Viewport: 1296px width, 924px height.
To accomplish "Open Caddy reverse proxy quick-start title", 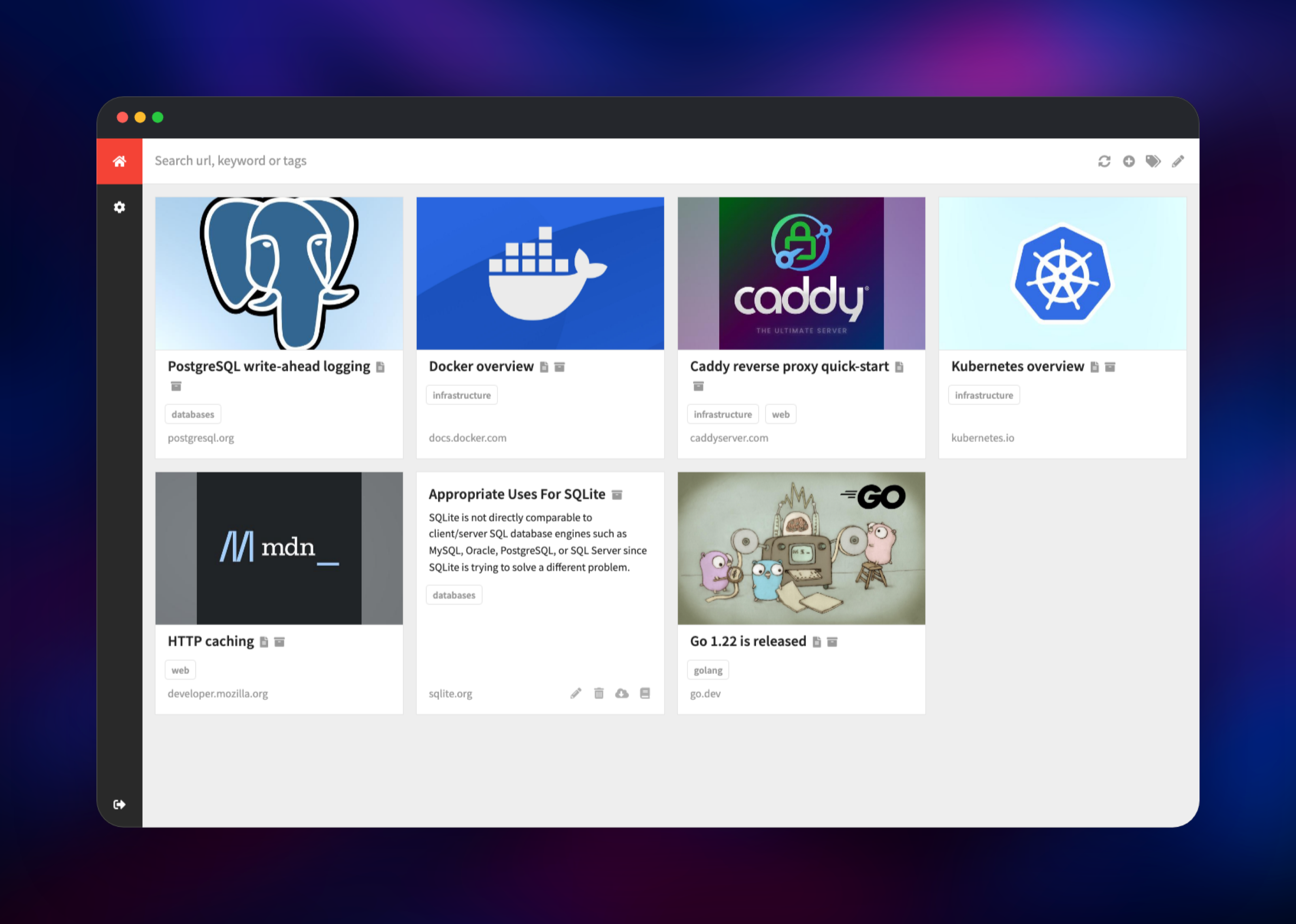I will tap(789, 366).
